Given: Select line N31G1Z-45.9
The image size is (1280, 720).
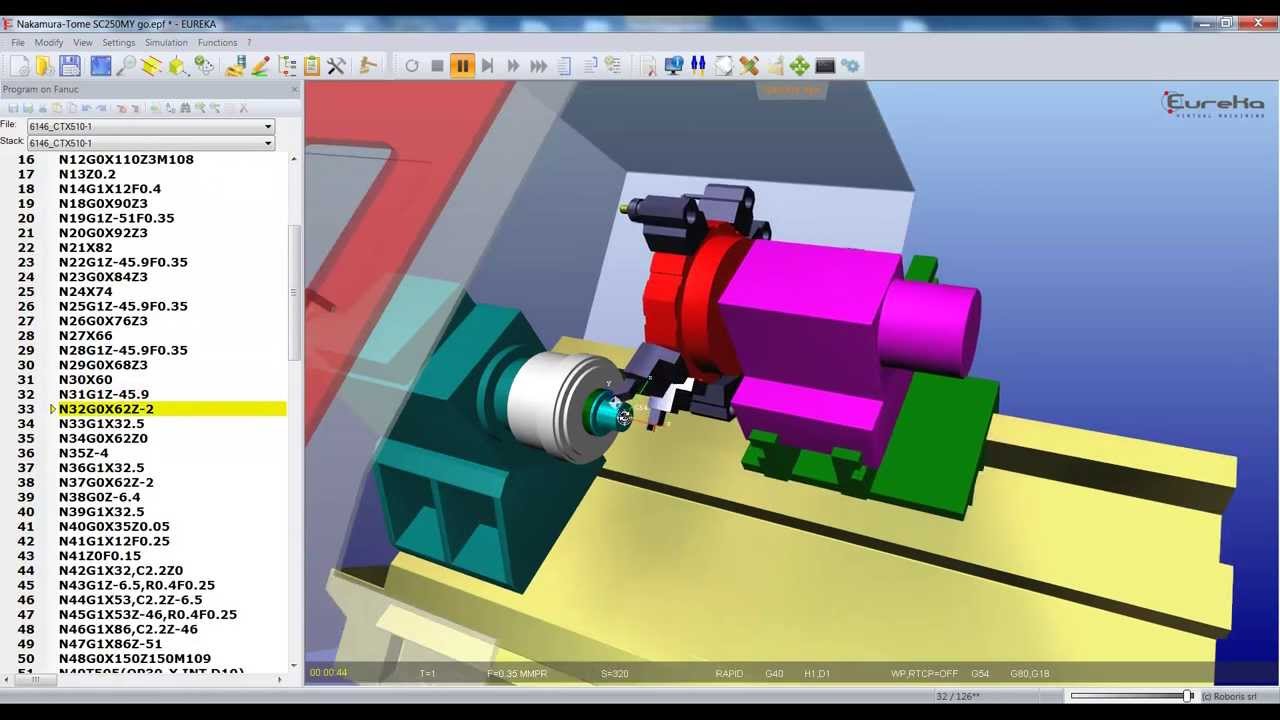Looking at the screenshot, I should click(x=103, y=394).
